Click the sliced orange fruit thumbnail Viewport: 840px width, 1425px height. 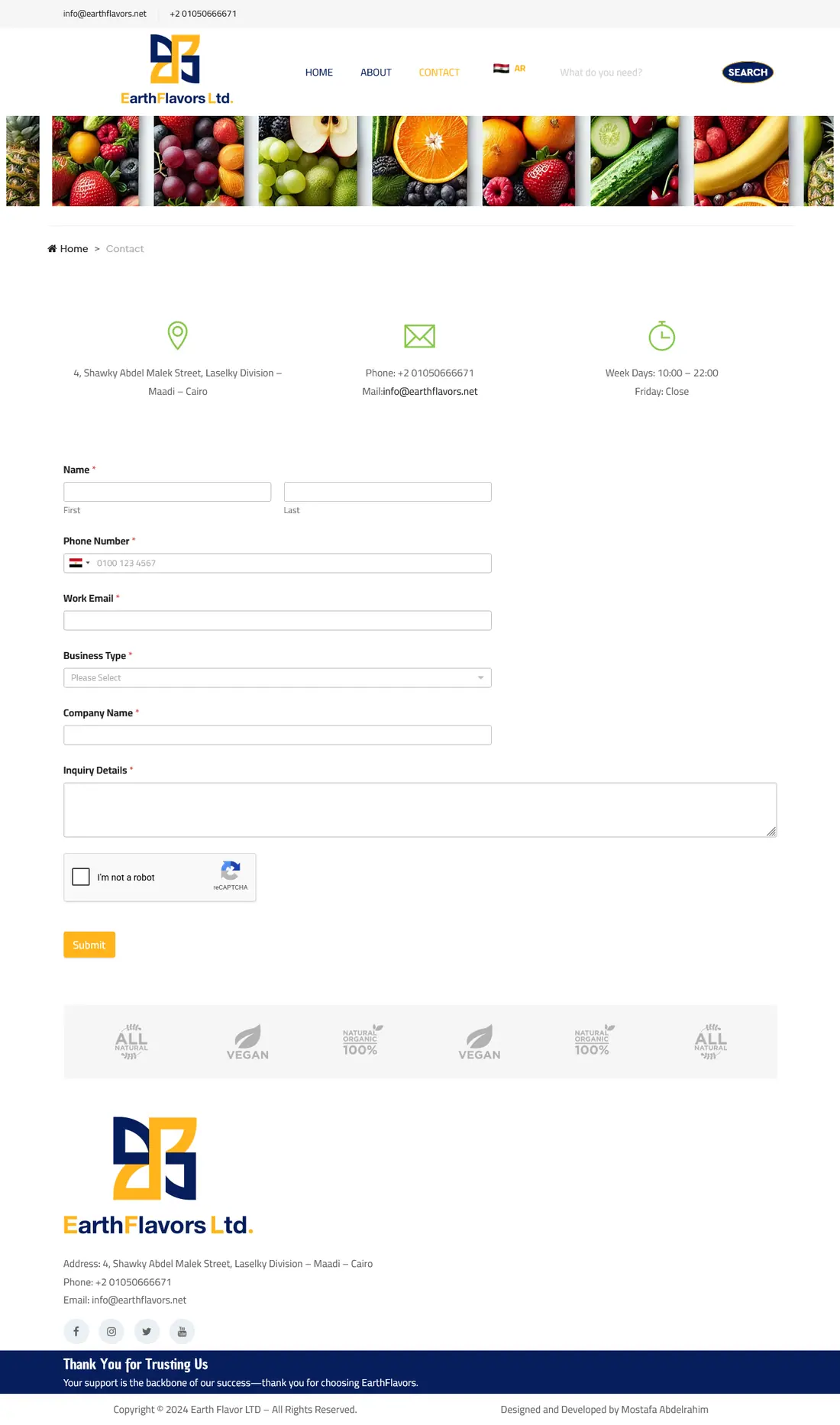click(420, 161)
